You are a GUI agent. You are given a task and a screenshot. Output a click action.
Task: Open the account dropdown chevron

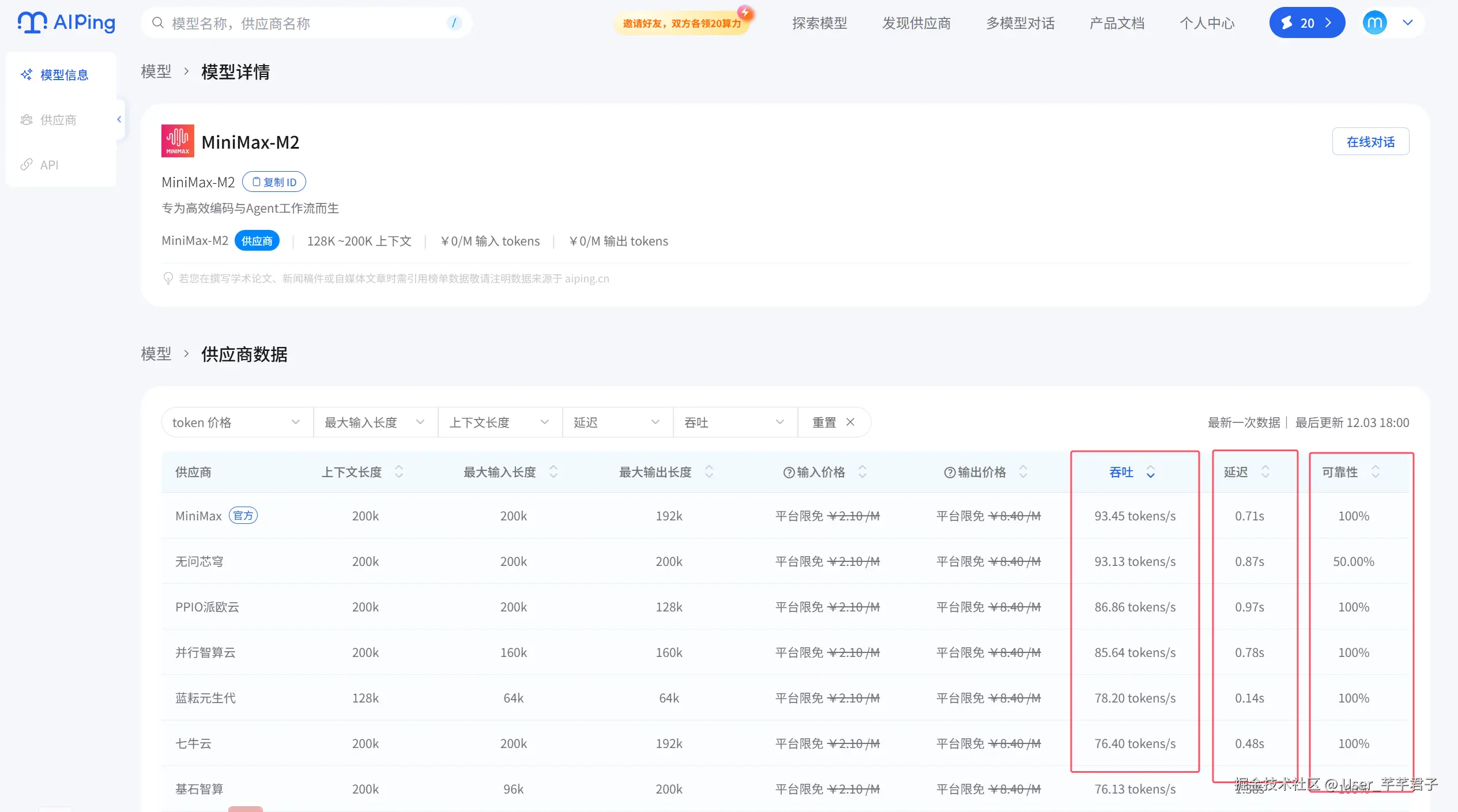(x=1408, y=23)
